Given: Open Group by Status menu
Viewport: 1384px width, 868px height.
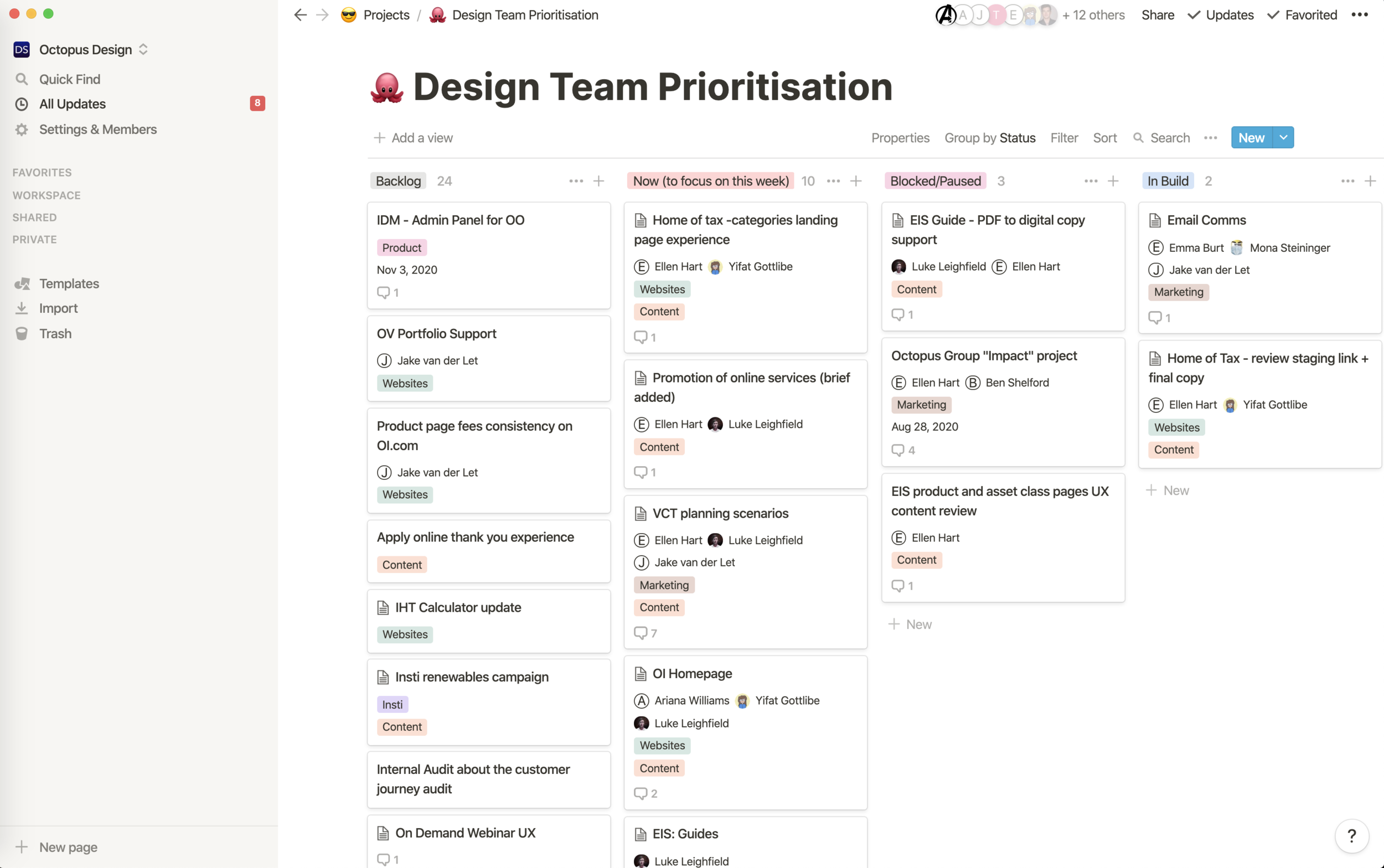Looking at the screenshot, I should coord(990,138).
